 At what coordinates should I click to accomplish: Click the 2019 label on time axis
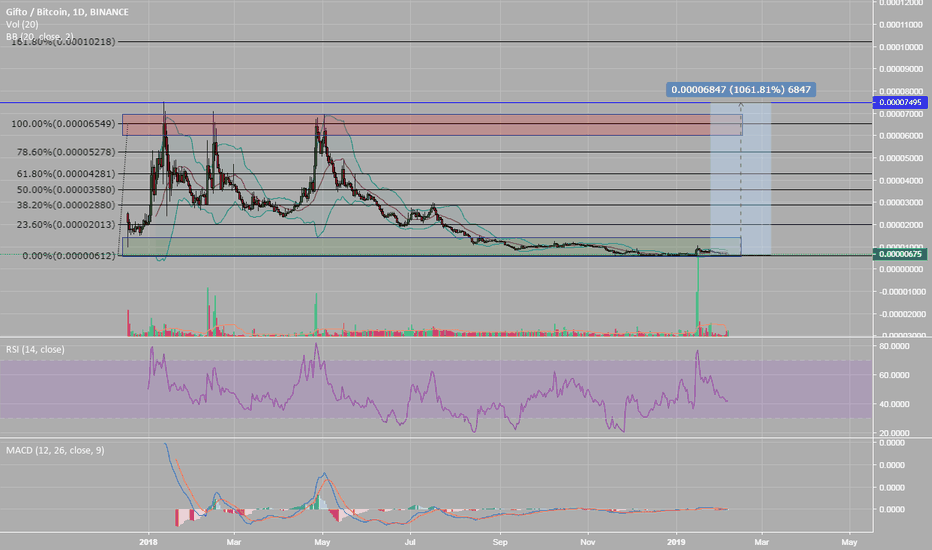[676, 542]
